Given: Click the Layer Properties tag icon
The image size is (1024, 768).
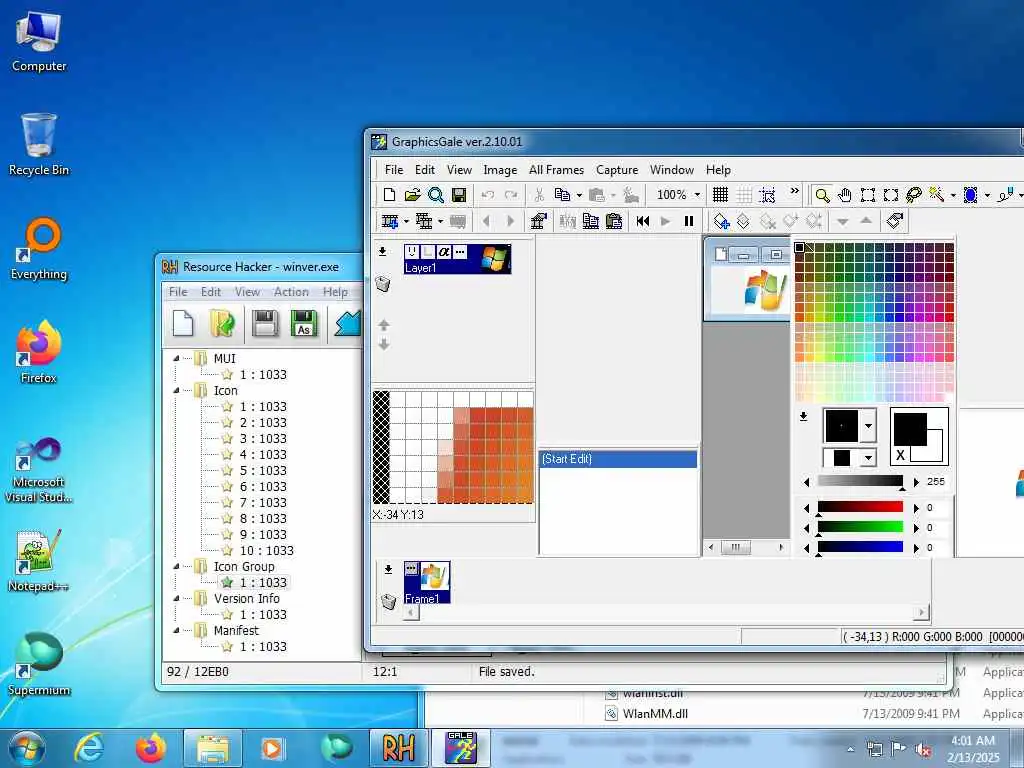Looking at the screenshot, I should [895, 221].
